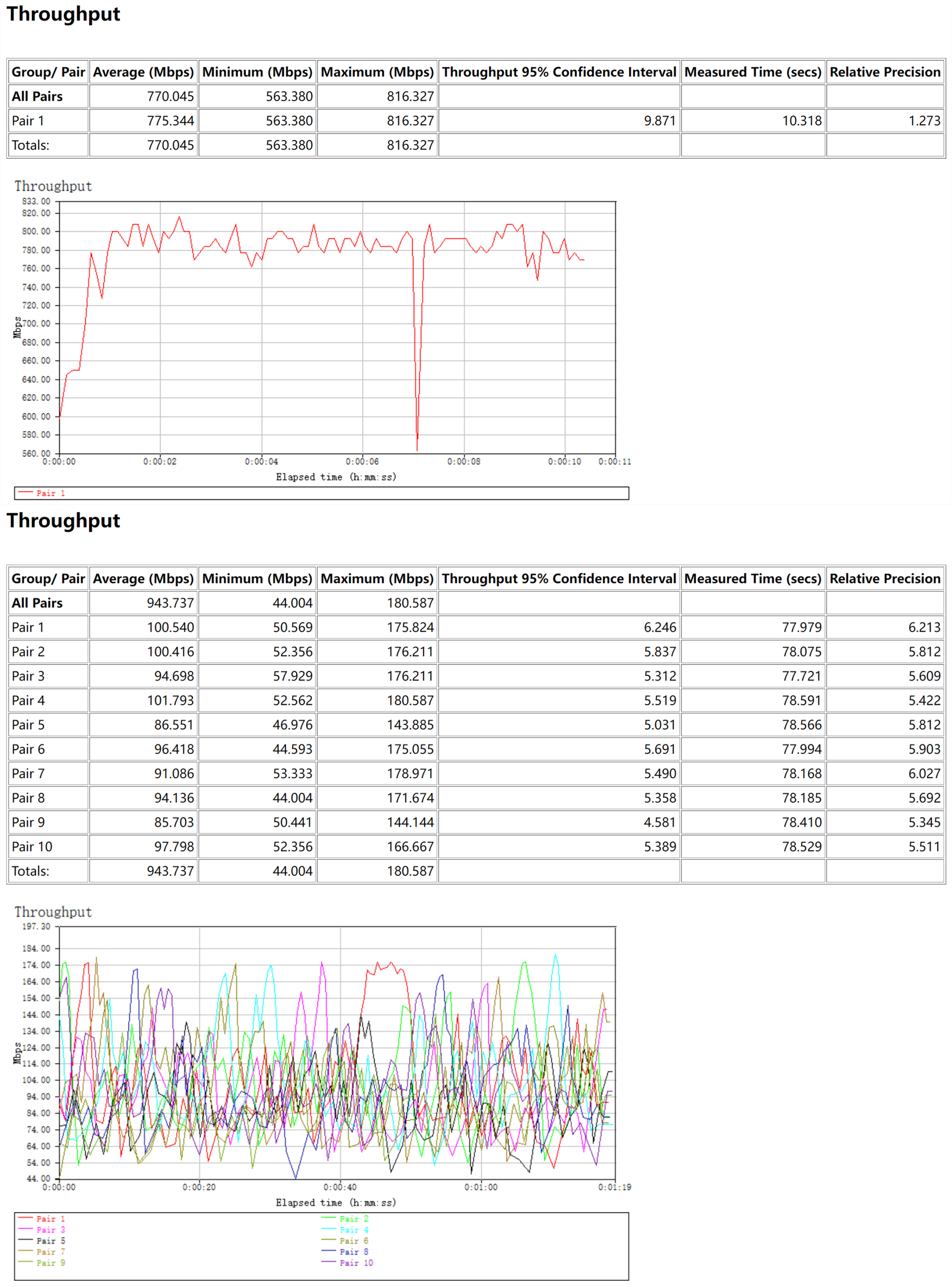The width and height of the screenshot is (952, 1287).
Task: Click Pair 4 maximum value 180.587
Action: (410, 701)
